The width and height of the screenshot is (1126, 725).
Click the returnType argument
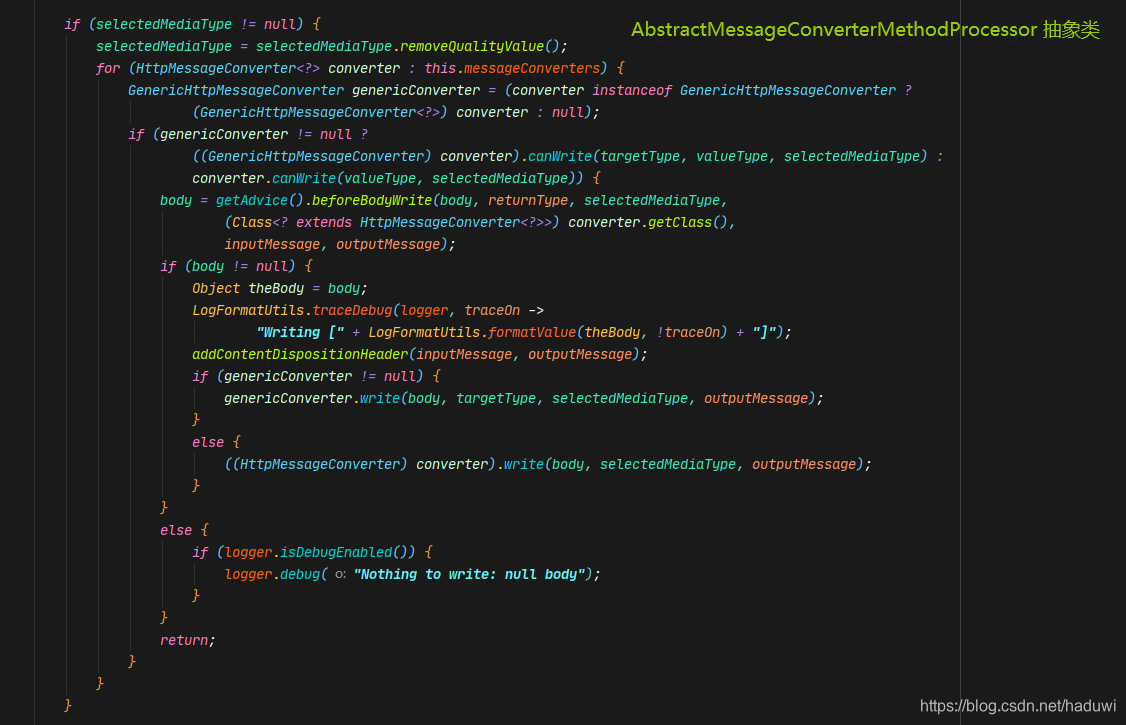click(x=528, y=200)
